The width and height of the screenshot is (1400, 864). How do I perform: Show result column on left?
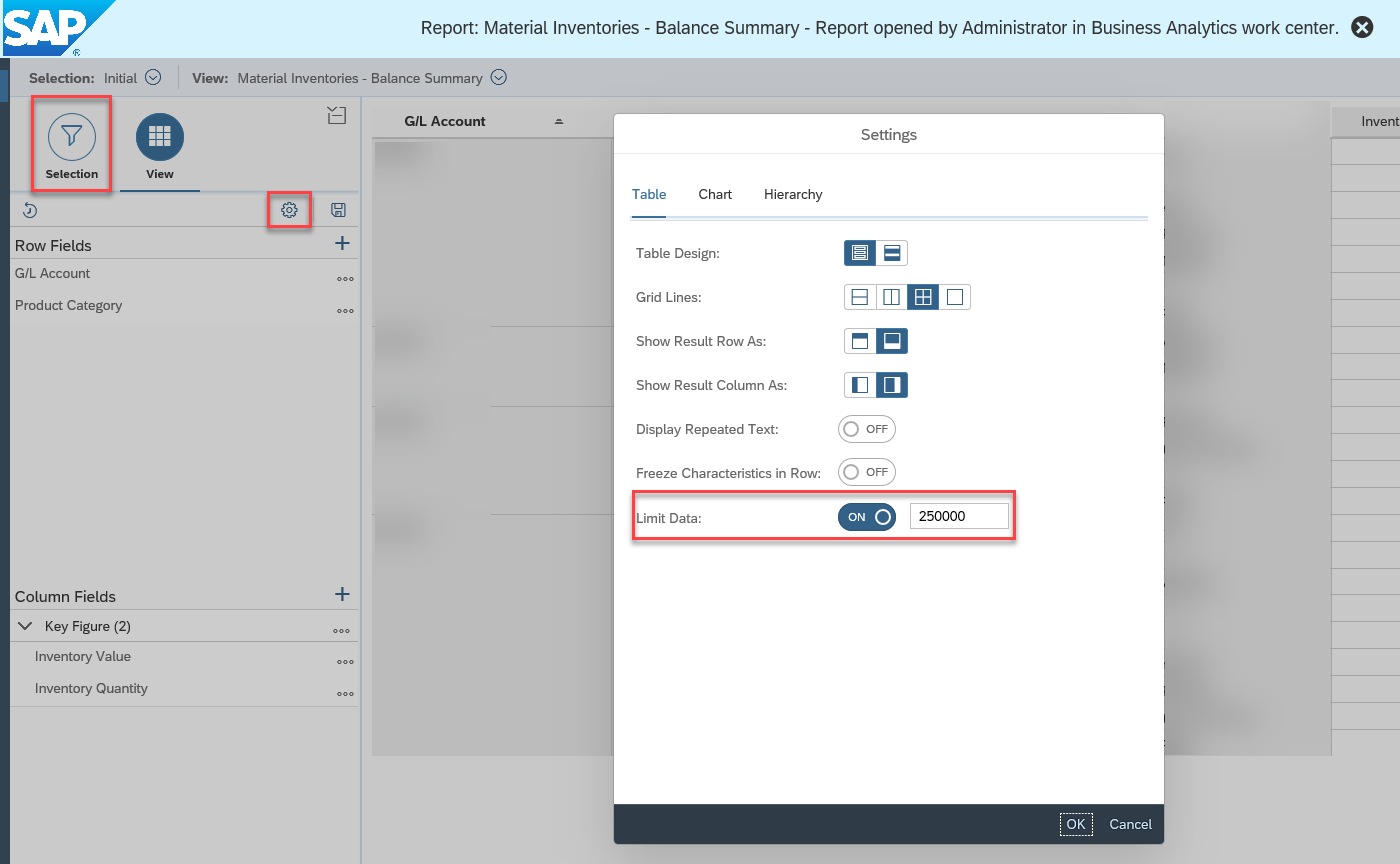point(860,385)
